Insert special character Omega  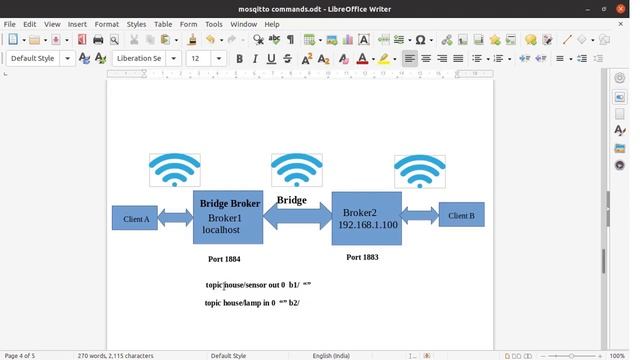[x=420, y=40]
